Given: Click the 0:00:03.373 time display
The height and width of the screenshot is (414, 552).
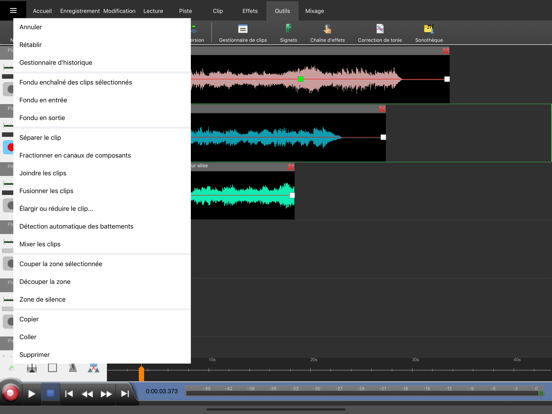Looking at the screenshot, I should 162,391.
